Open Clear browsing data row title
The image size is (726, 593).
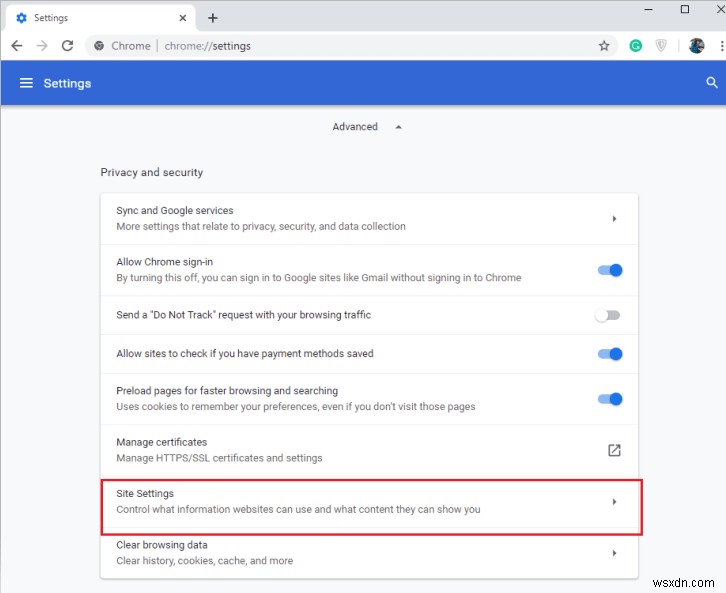[x=162, y=545]
